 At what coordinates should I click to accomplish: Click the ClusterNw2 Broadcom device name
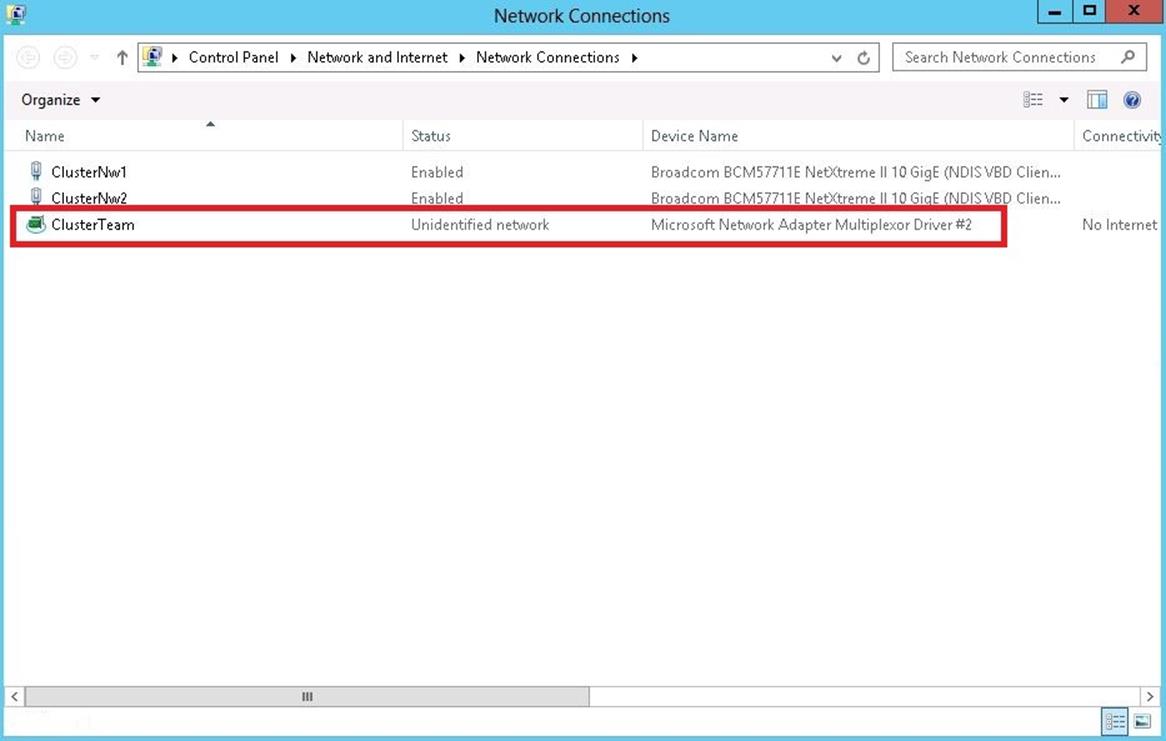click(x=856, y=199)
